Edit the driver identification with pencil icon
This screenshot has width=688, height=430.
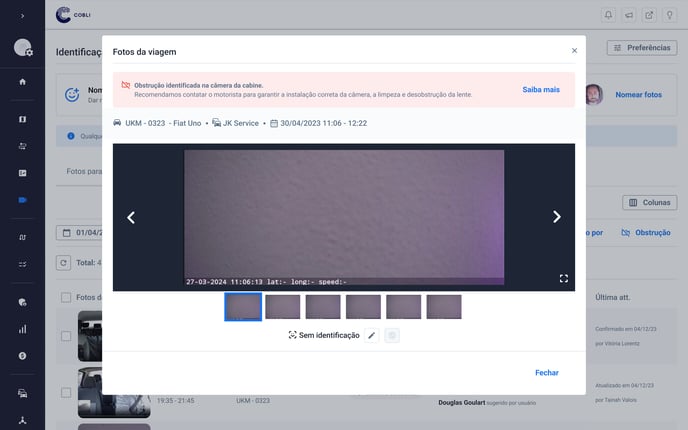(x=372, y=335)
